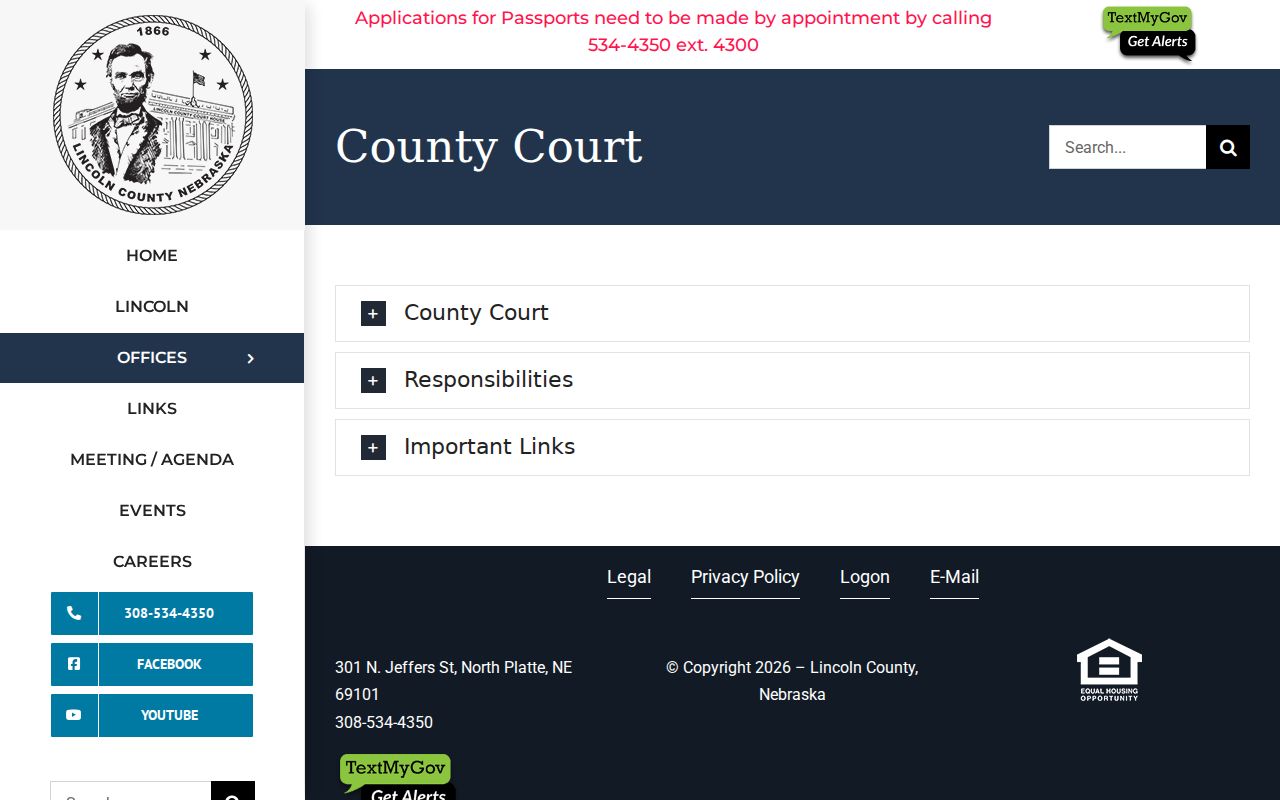Open the Logon footer link
This screenshot has height=800, width=1280.
click(x=865, y=577)
